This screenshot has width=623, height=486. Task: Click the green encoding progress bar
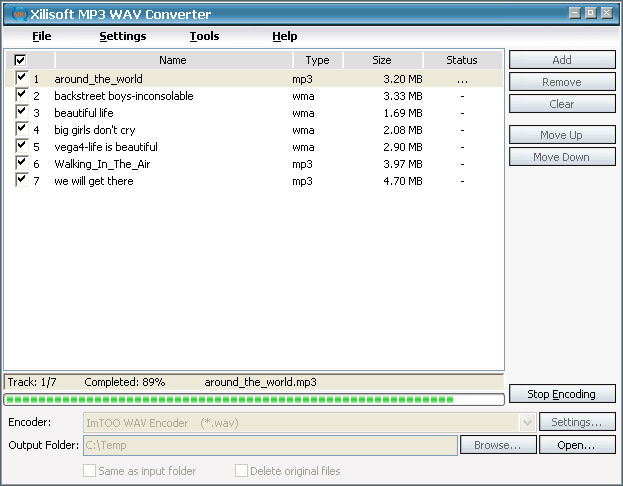pos(230,400)
